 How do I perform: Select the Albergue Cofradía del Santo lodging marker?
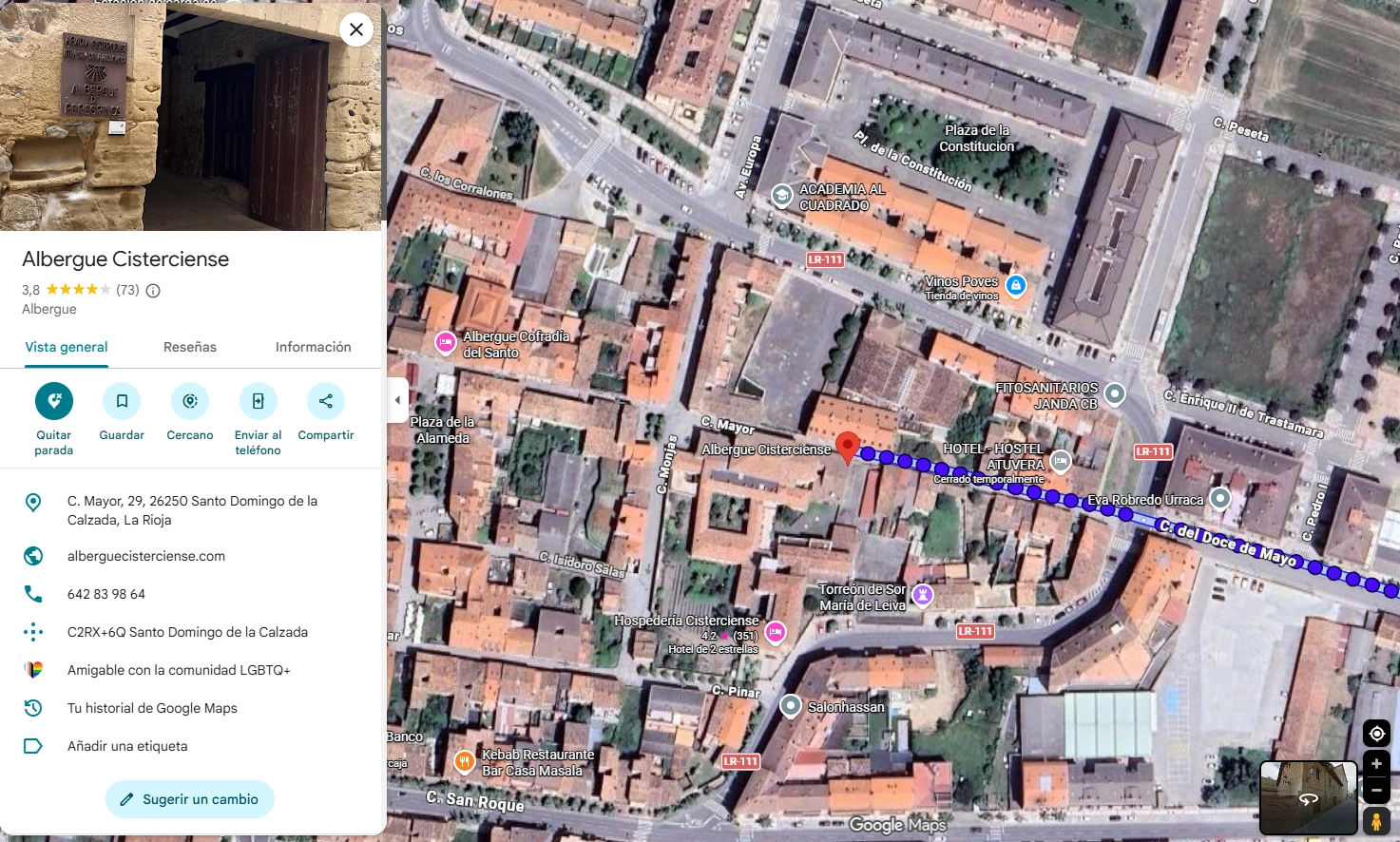(446, 342)
